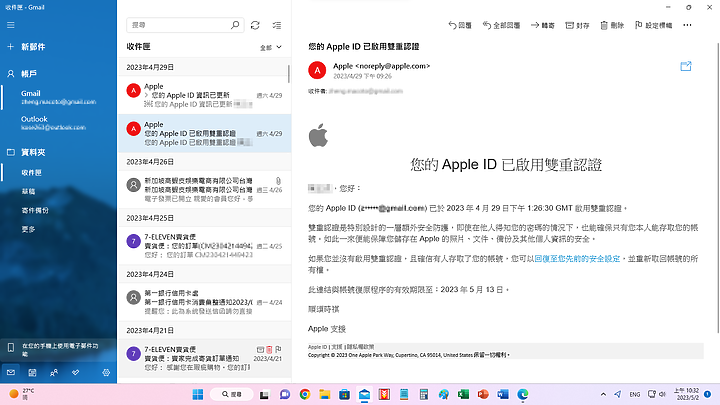Open Mail settings gear
The height and width of the screenshot is (405, 720).
(x=106, y=372)
